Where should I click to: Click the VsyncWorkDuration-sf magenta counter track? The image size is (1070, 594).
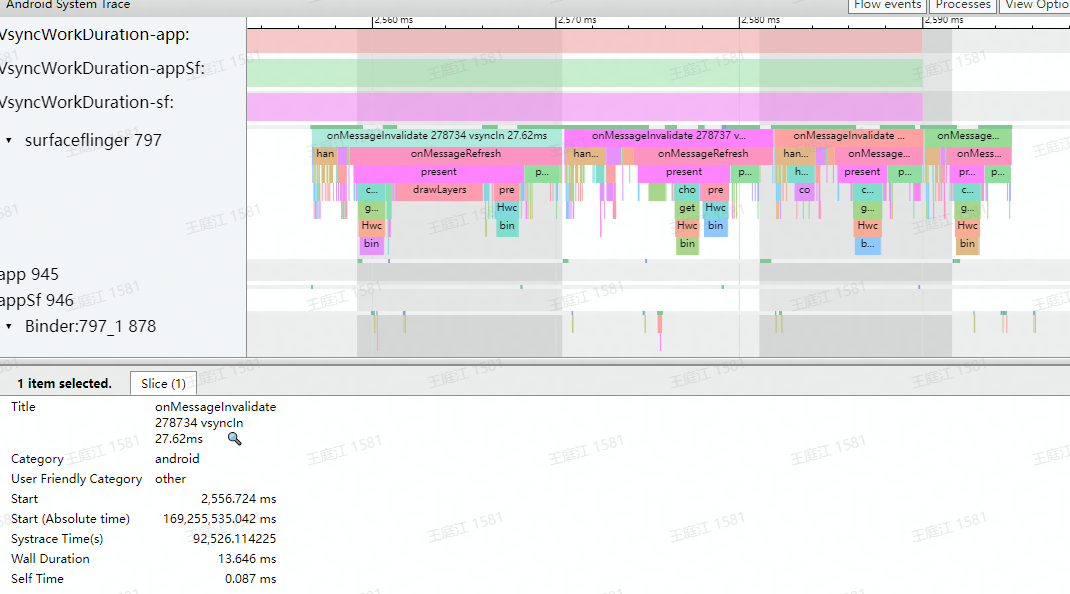[584, 107]
